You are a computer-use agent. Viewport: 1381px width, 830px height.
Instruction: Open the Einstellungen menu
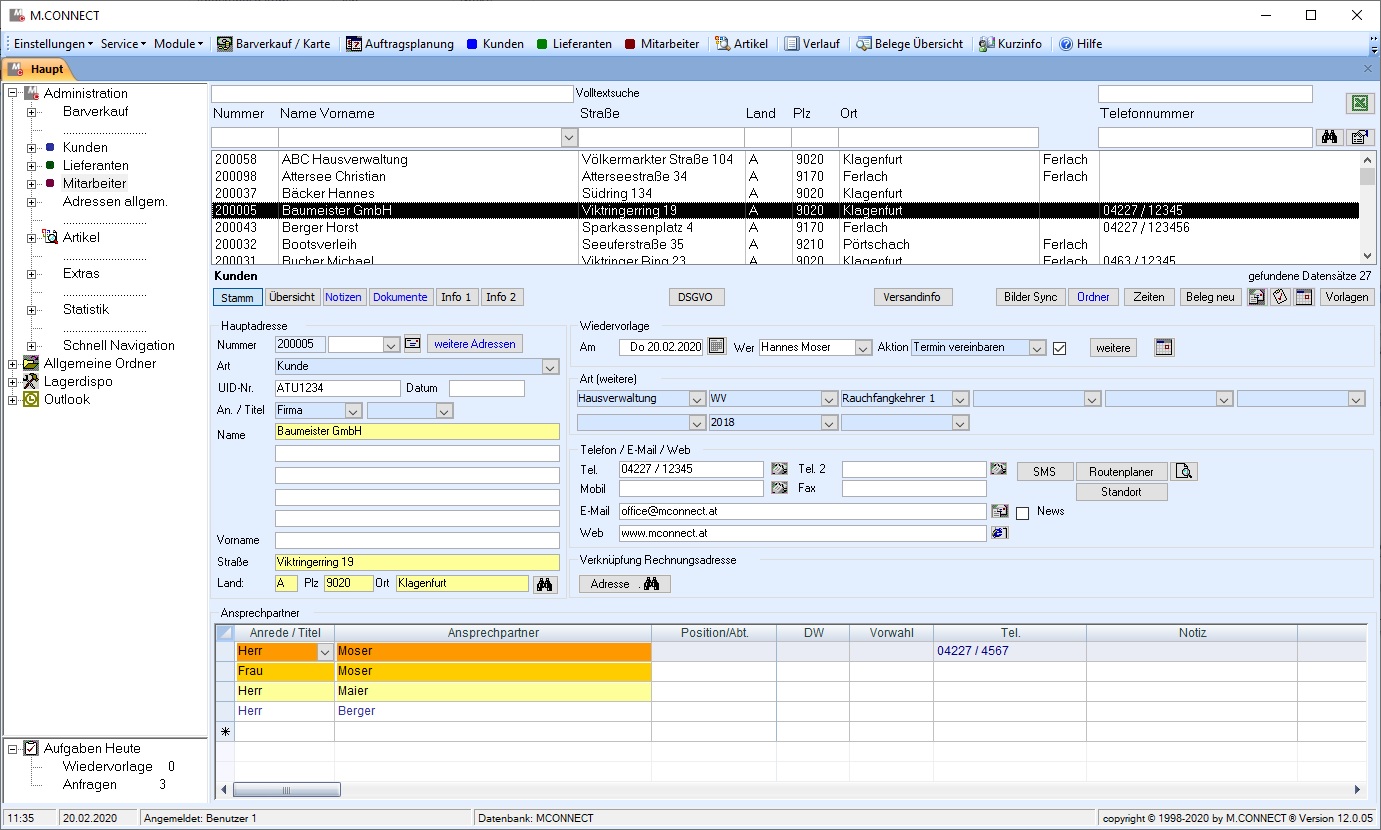point(52,44)
